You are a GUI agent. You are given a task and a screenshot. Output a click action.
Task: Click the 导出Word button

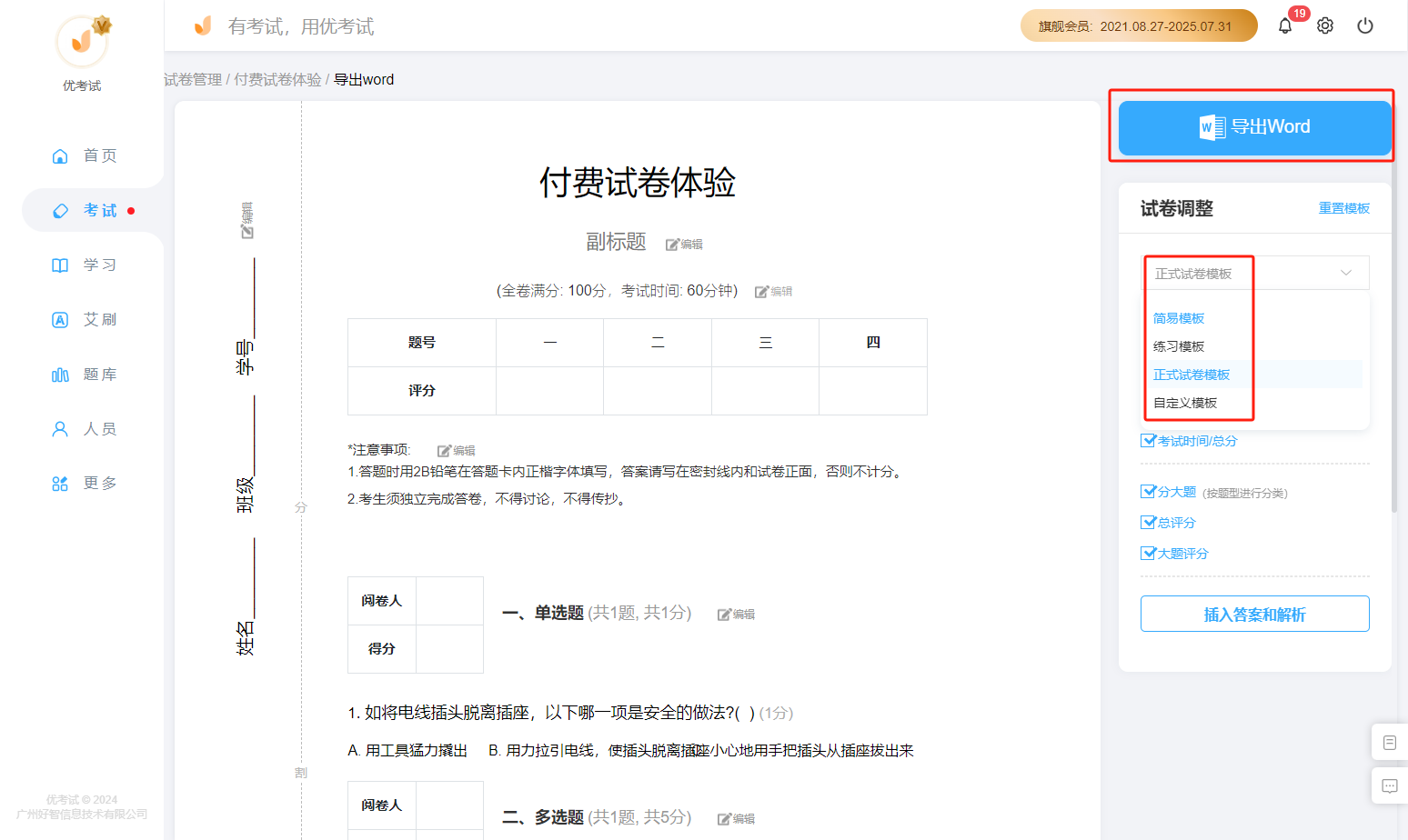1255,127
